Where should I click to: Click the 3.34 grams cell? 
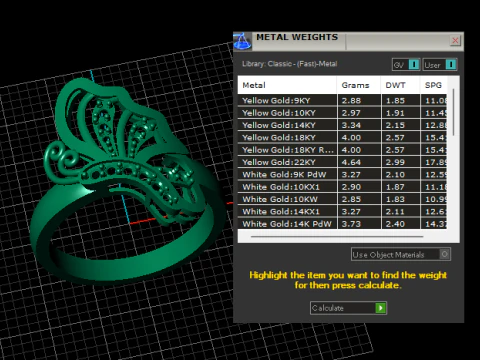click(x=359, y=125)
